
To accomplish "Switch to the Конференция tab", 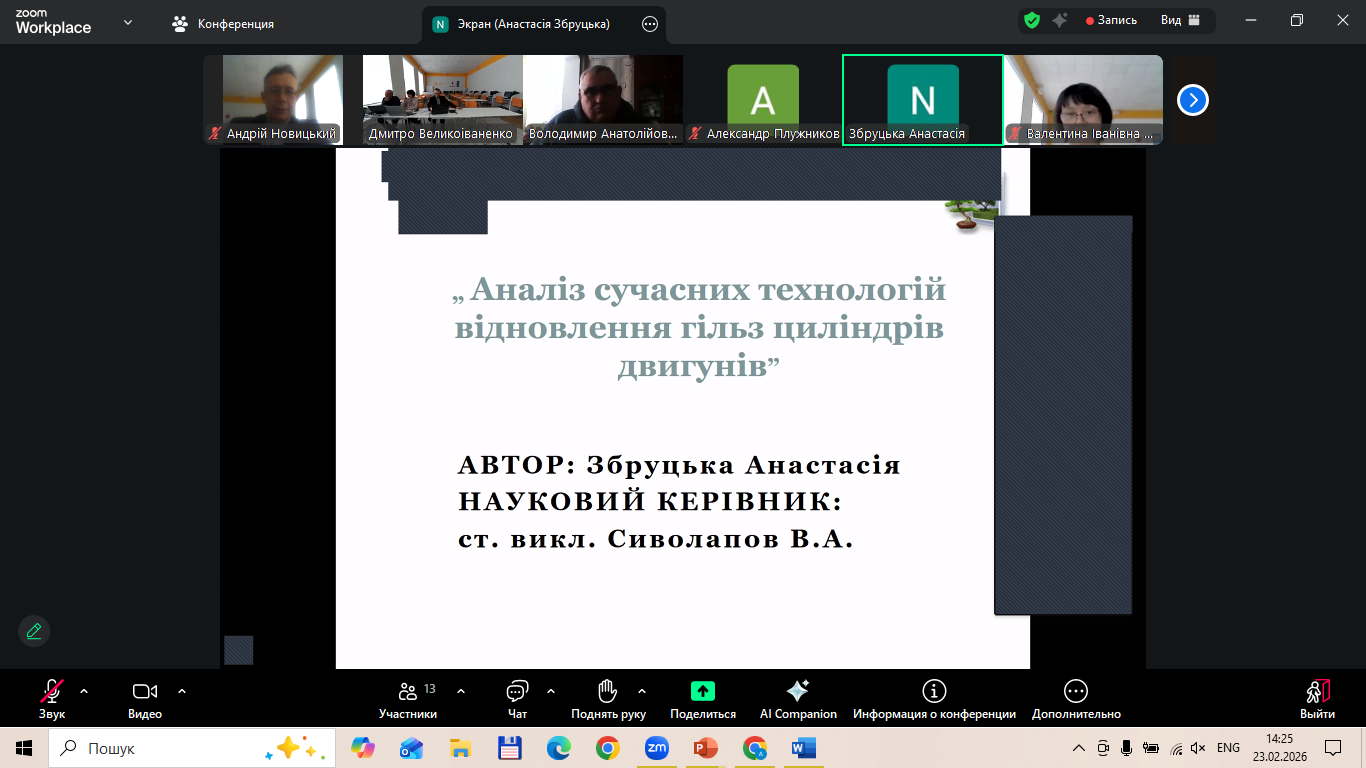I will (x=223, y=23).
